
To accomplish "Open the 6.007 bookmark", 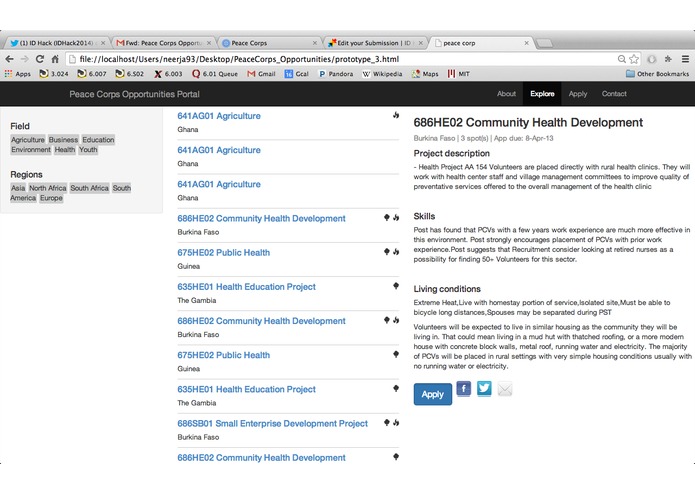I will [x=92, y=74].
